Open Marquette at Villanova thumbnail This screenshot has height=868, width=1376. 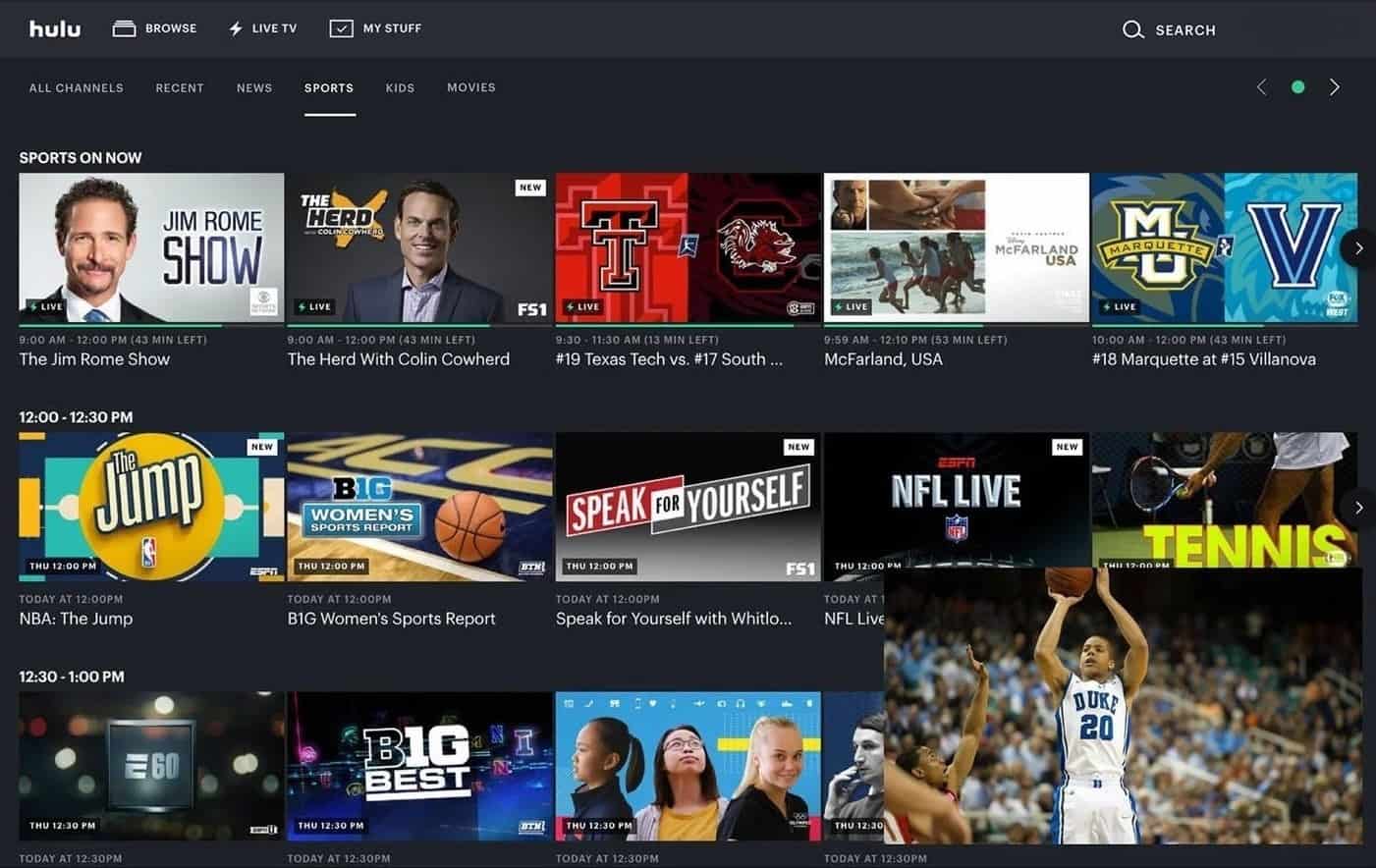point(1224,247)
